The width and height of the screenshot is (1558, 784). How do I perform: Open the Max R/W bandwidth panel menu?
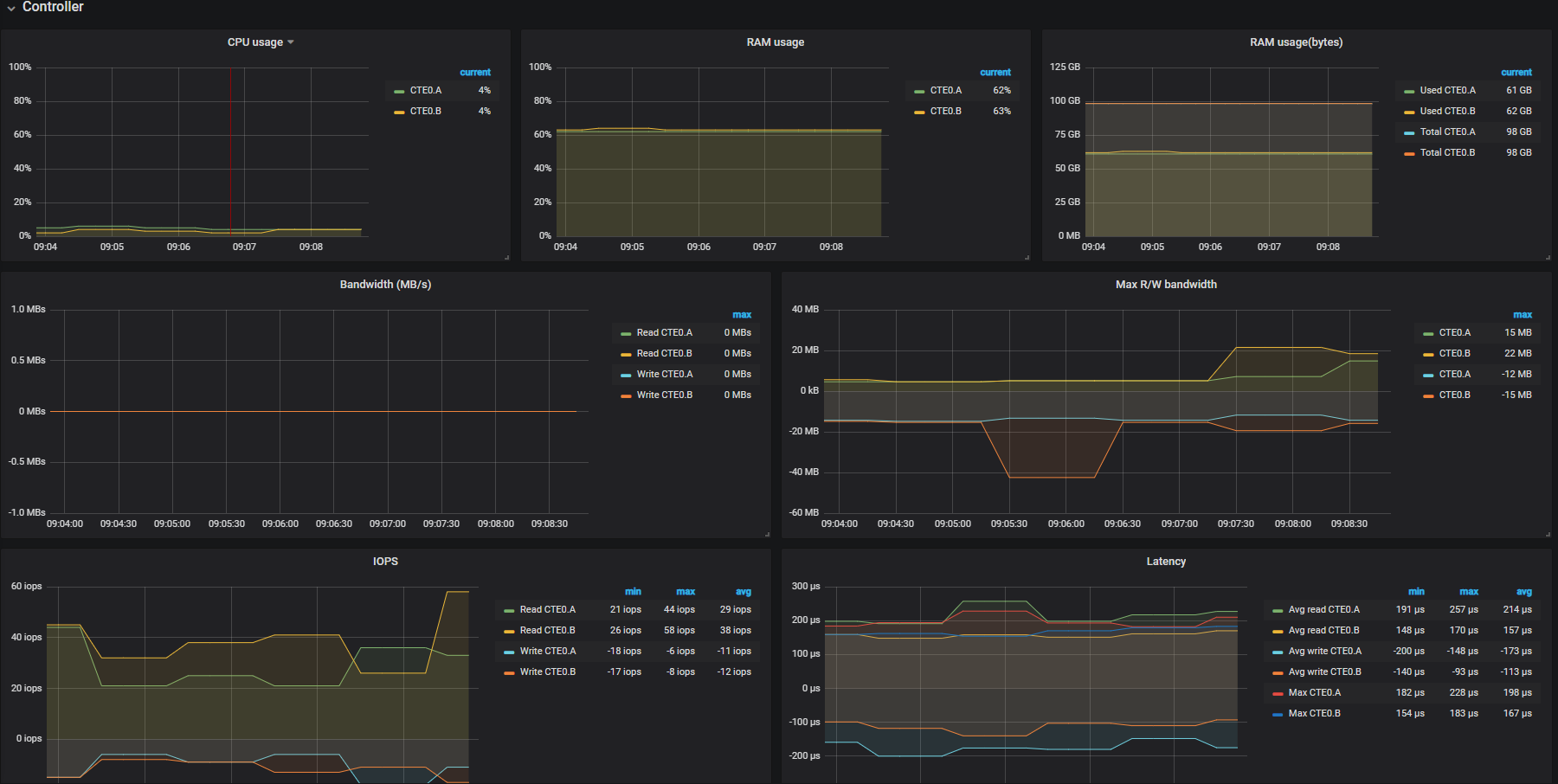1166,285
